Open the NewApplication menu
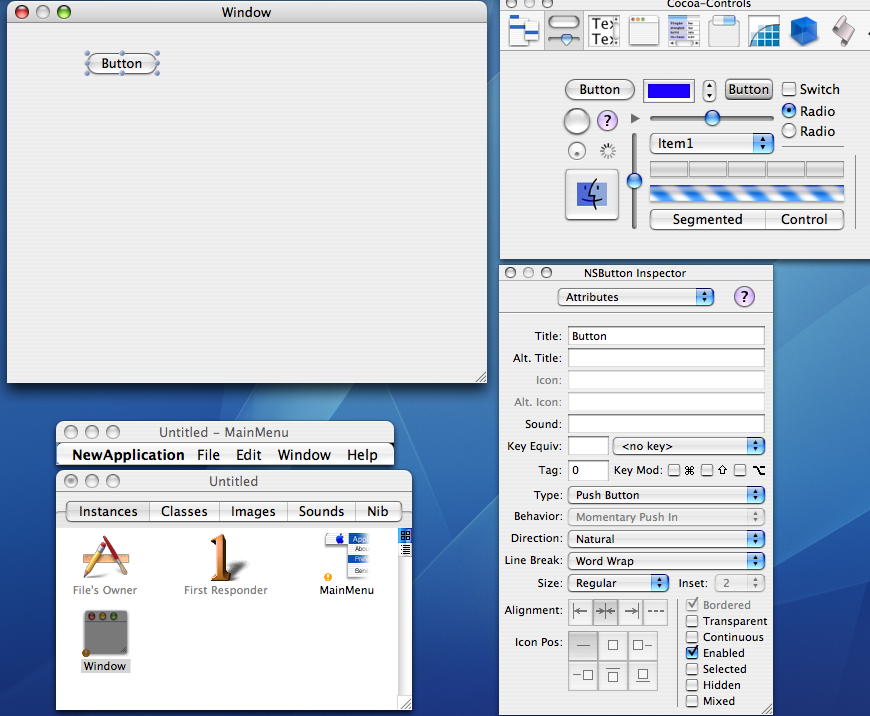 point(128,455)
